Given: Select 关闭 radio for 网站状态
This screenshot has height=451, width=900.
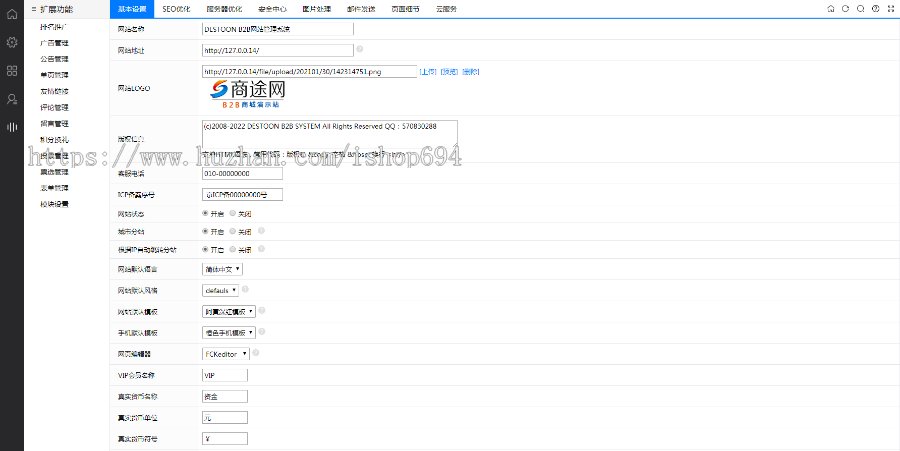Looking at the screenshot, I should click(233, 213).
